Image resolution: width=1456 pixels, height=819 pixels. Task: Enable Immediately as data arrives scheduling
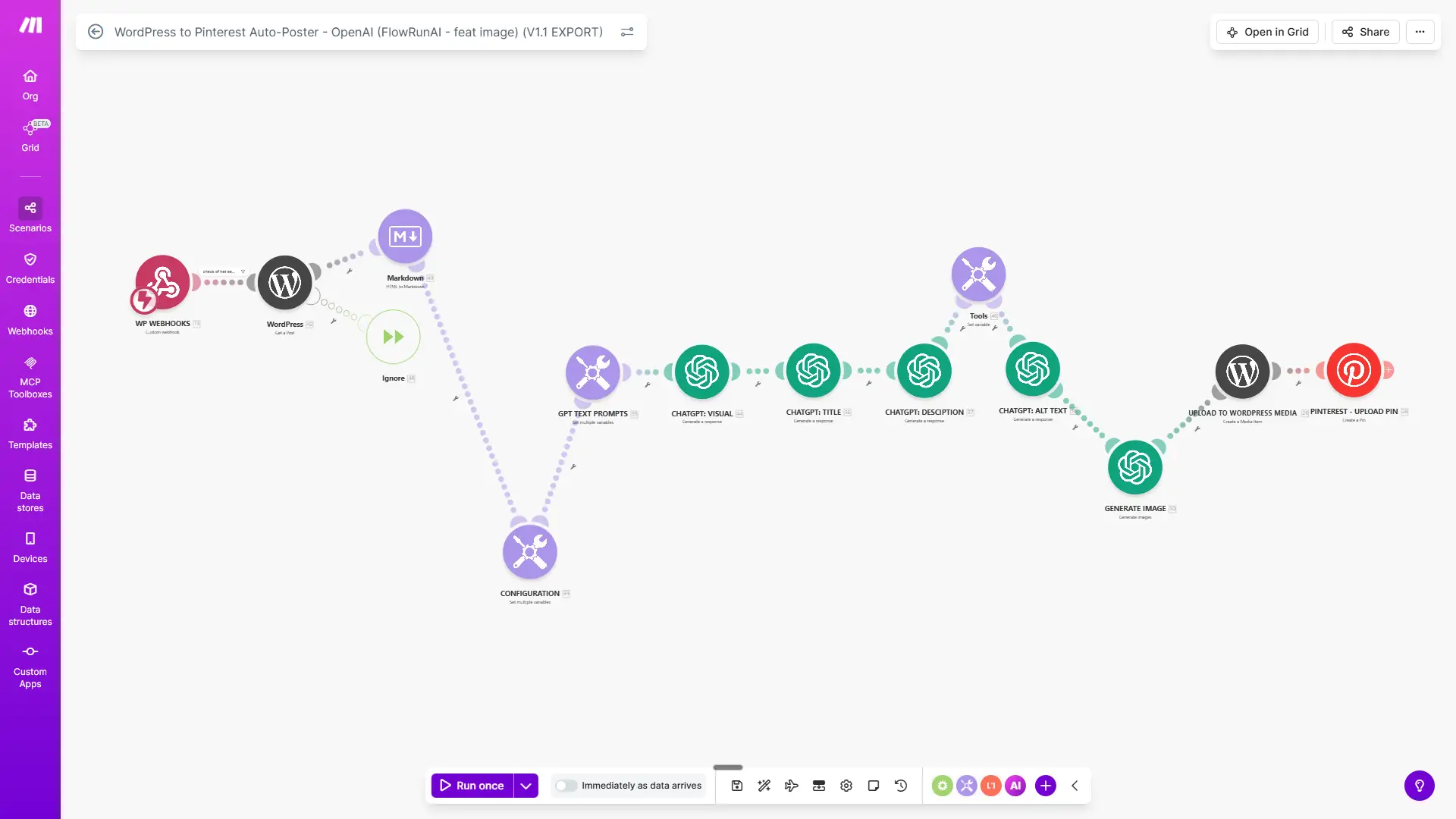(566, 786)
